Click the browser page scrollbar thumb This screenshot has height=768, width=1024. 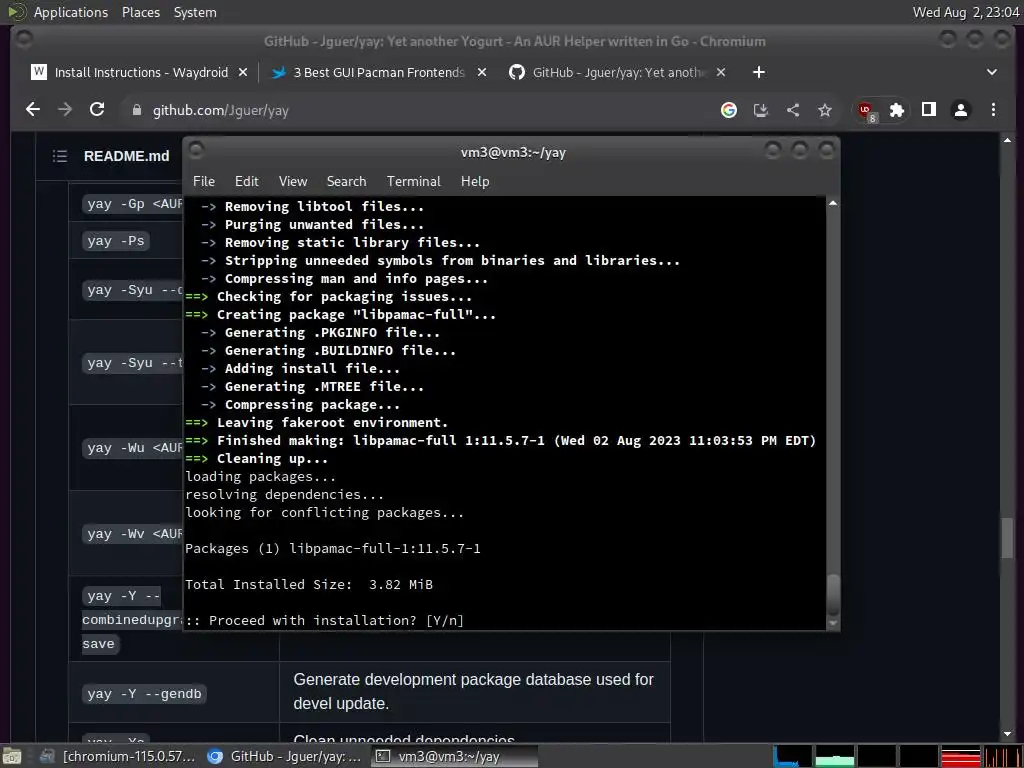coord(1007,537)
